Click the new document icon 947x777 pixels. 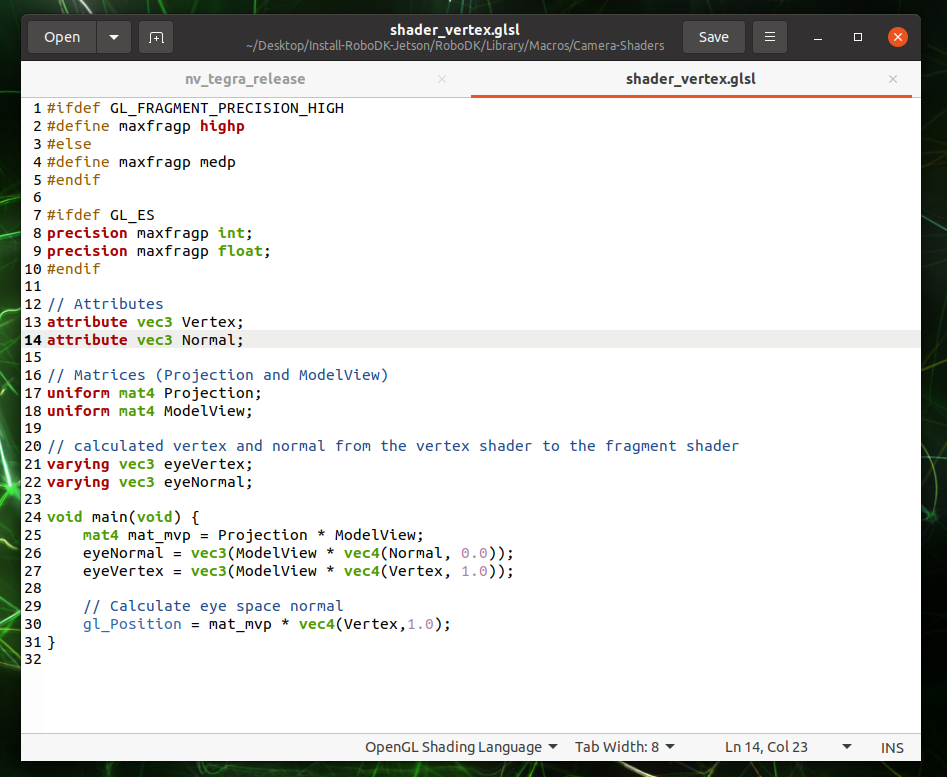click(156, 37)
